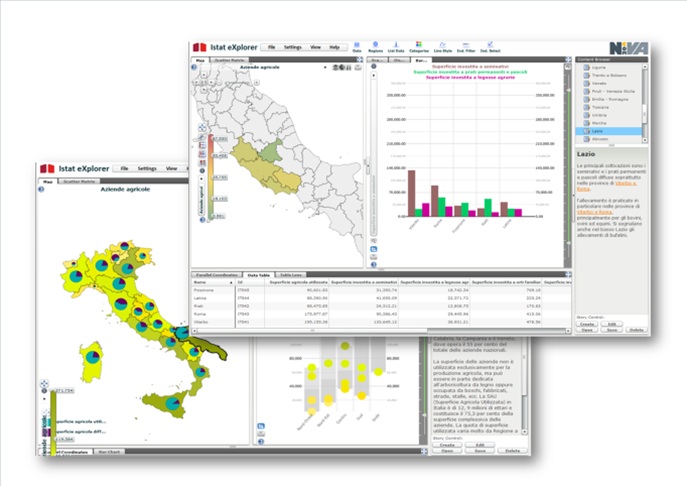
Task: Click the green vertical slider beside bar chart
Action: pos(569,165)
